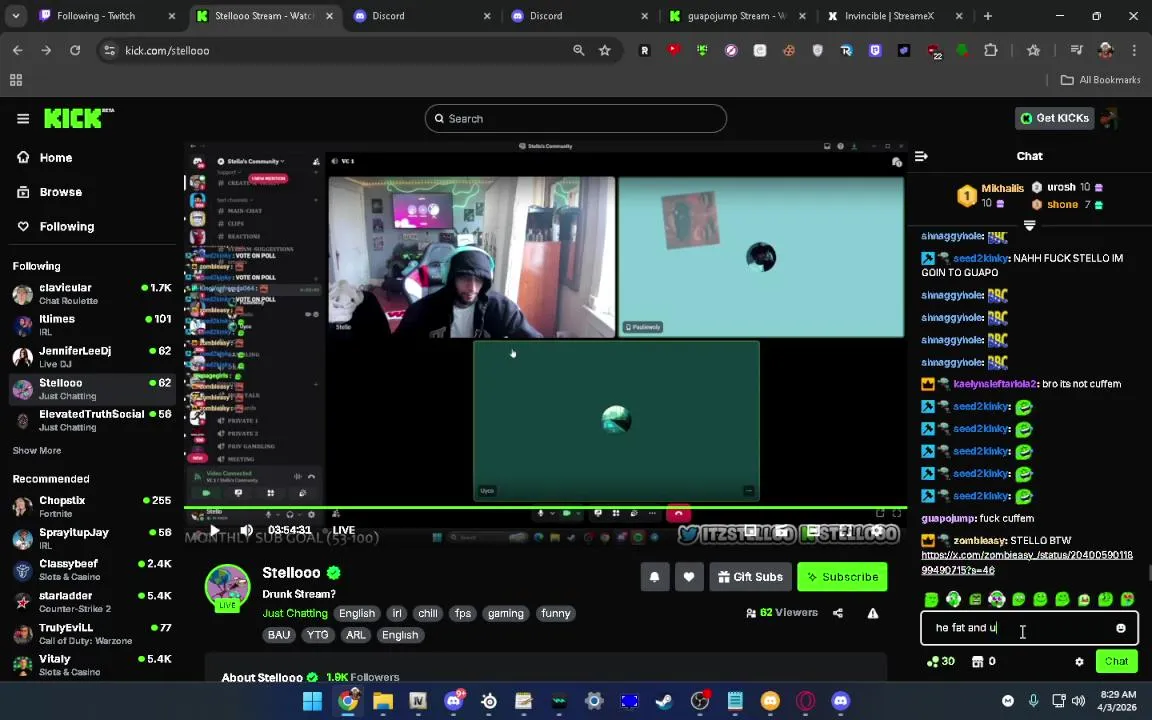Open Chrome extensions puzzle icon
This screenshot has width=1152, height=720.
point(991,50)
